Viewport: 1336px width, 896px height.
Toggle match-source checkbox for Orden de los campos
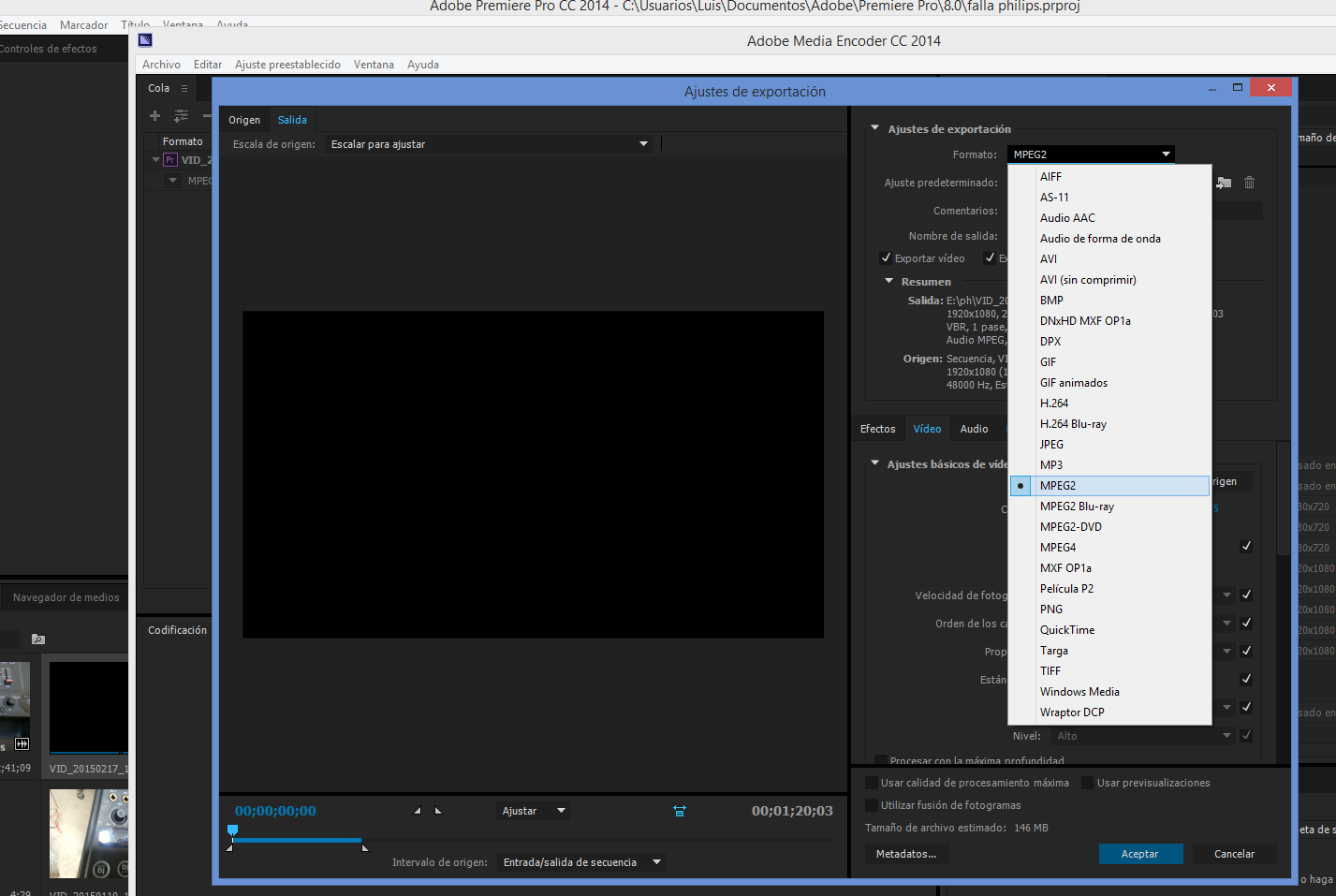1246,623
